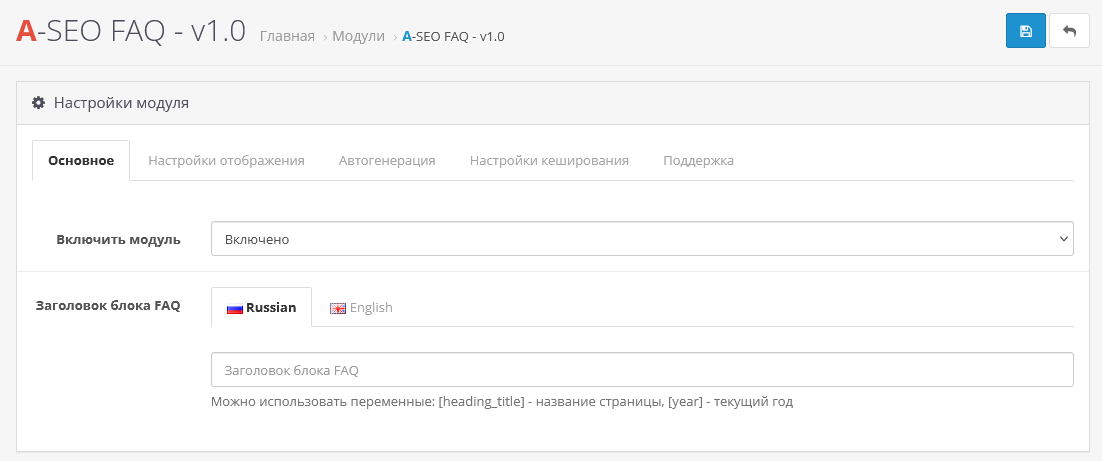1102x461 pixels.
Task: Navigate to the Модули breadcrumb link
Action: [358, 36]
